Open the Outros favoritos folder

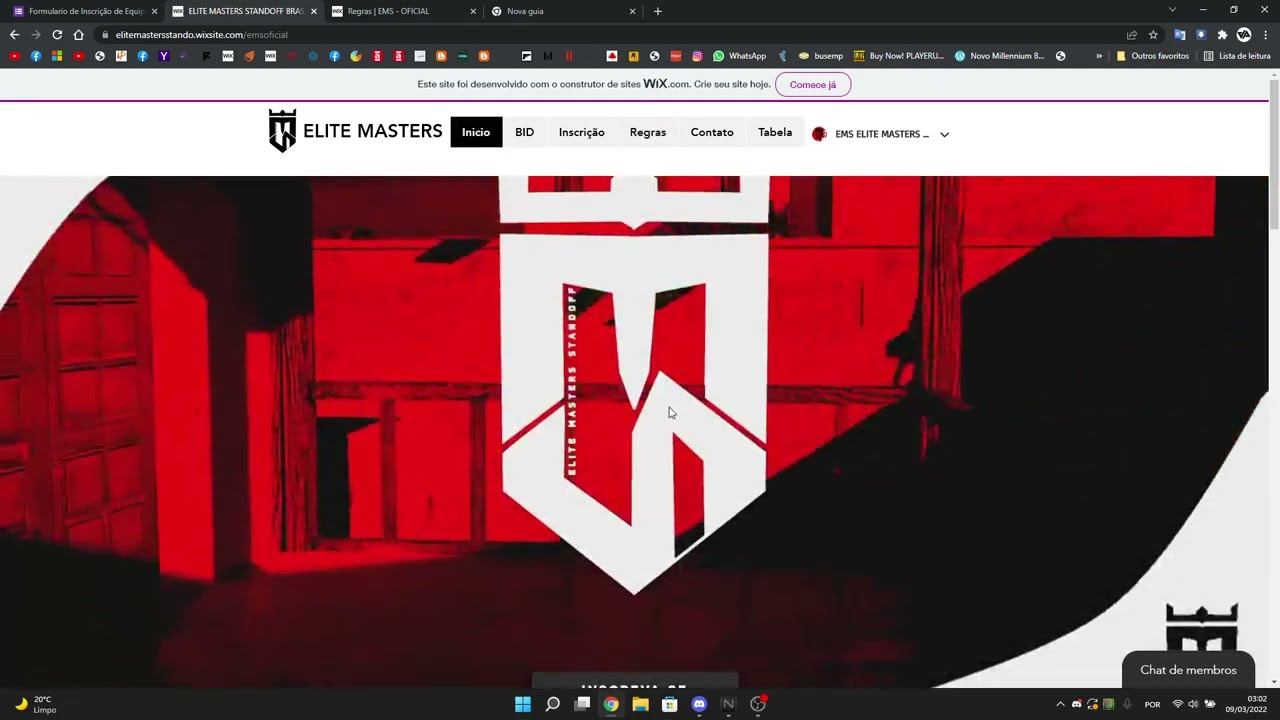coord(1152,56)
